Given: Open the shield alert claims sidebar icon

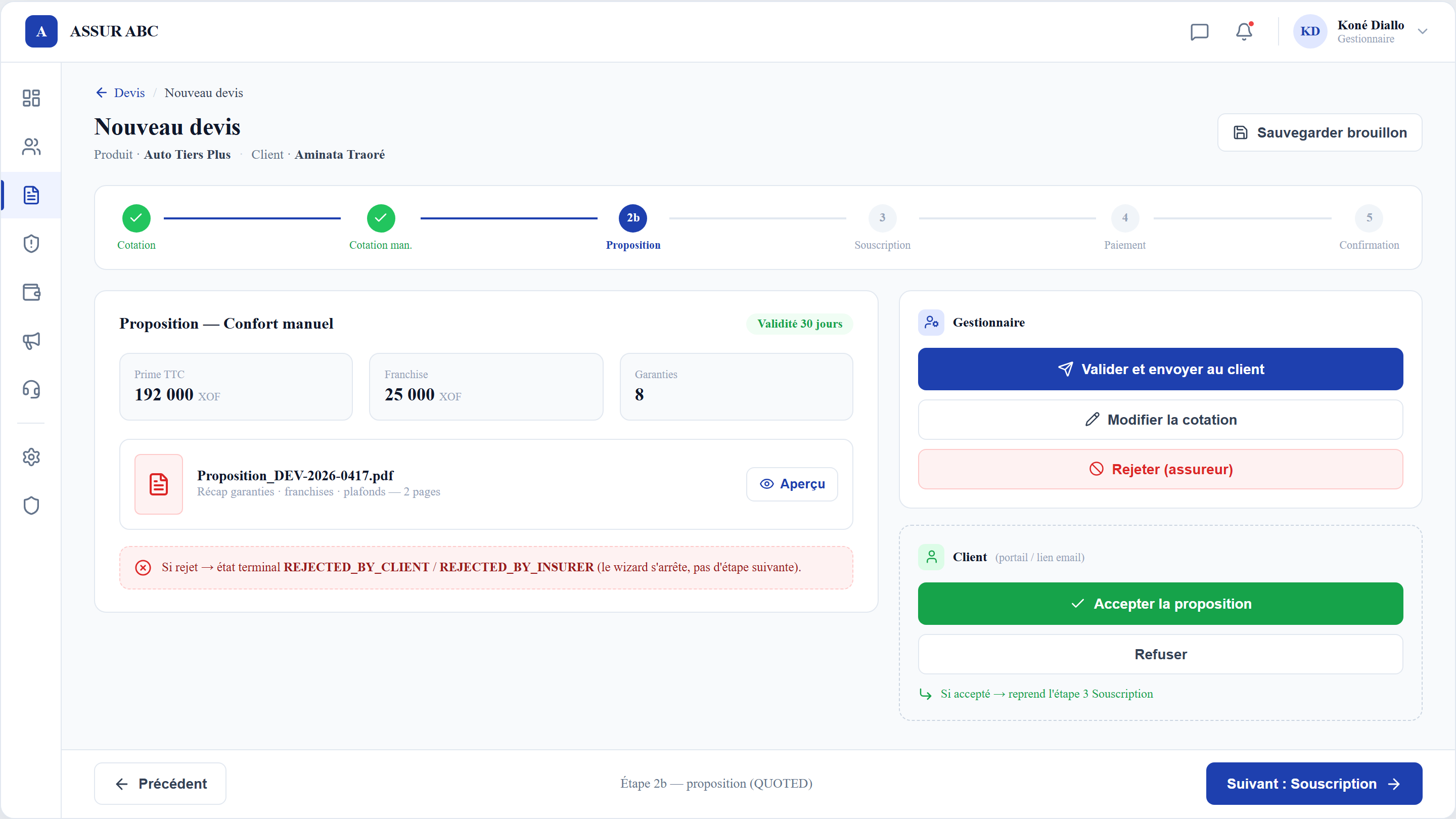Looking at the screenshot, I should pyautogui.click(x=31, y=244).
